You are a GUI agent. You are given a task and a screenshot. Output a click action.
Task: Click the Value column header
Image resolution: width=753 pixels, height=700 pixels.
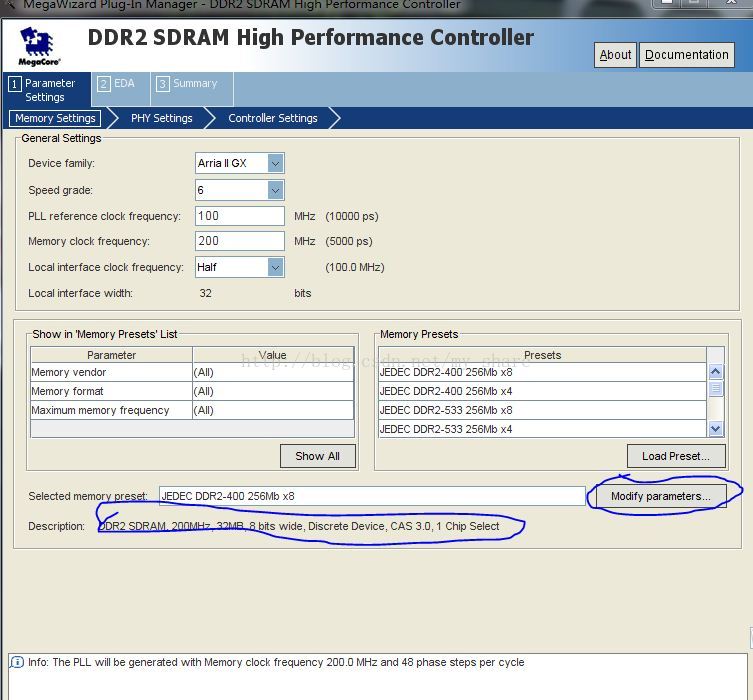pos(273,355)
